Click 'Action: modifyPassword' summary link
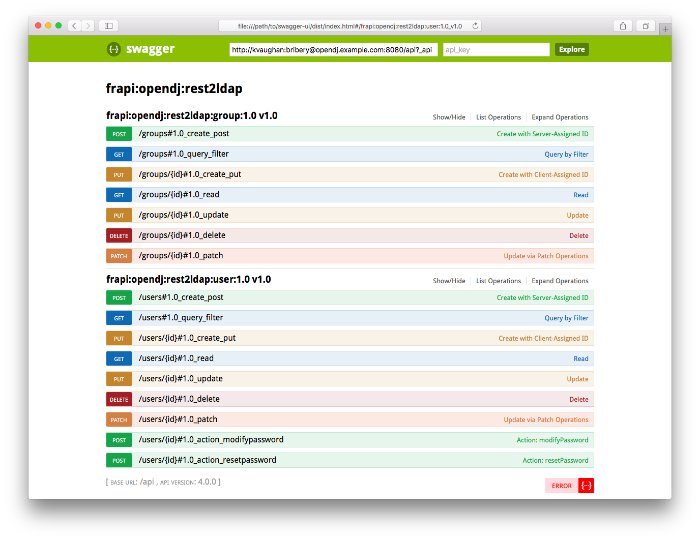Screen dimensions: 700x540 click(552, 440)
